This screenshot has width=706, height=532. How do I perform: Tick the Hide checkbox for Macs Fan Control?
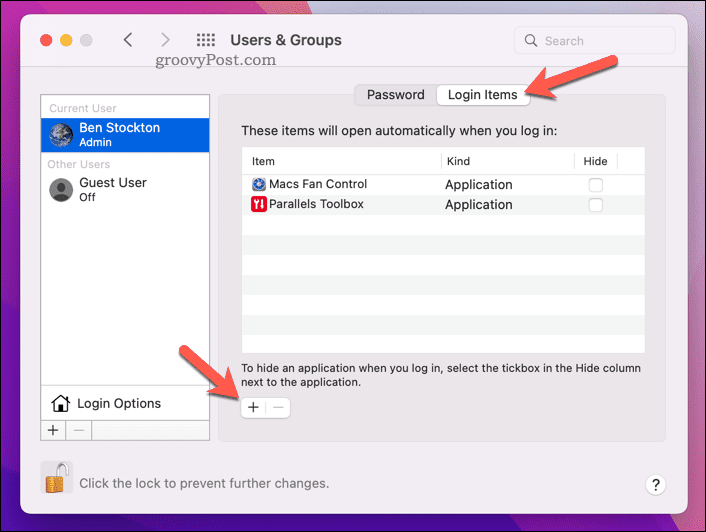click(x=596, y=185)
